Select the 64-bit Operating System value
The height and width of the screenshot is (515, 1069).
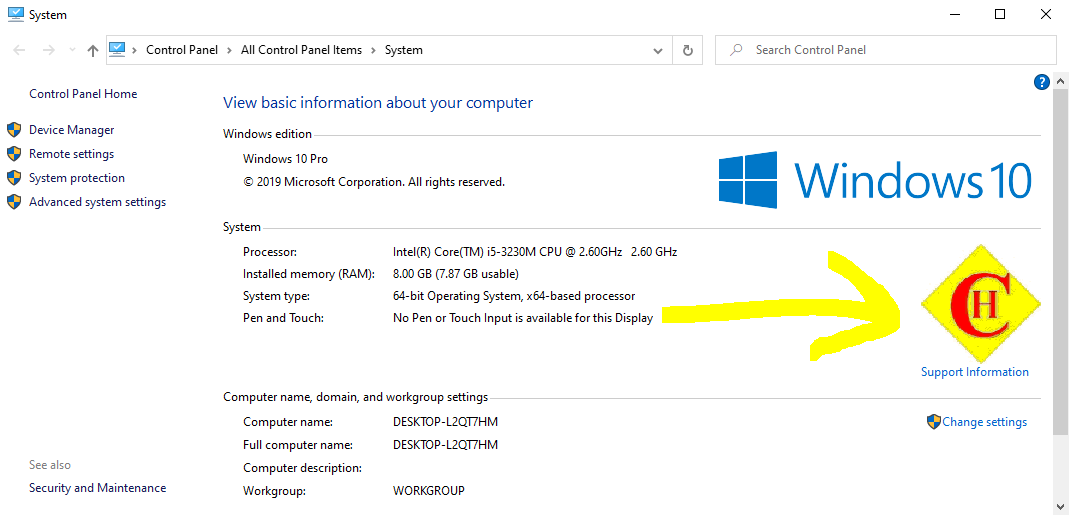coord(514,296)
